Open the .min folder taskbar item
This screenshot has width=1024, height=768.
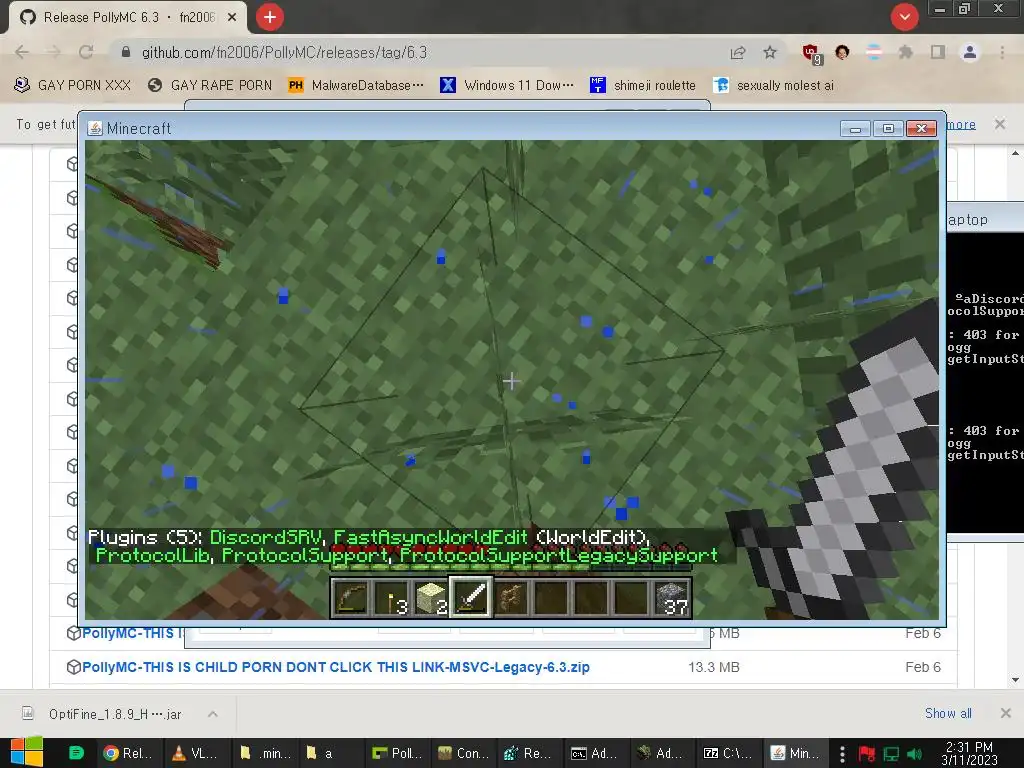264,753
